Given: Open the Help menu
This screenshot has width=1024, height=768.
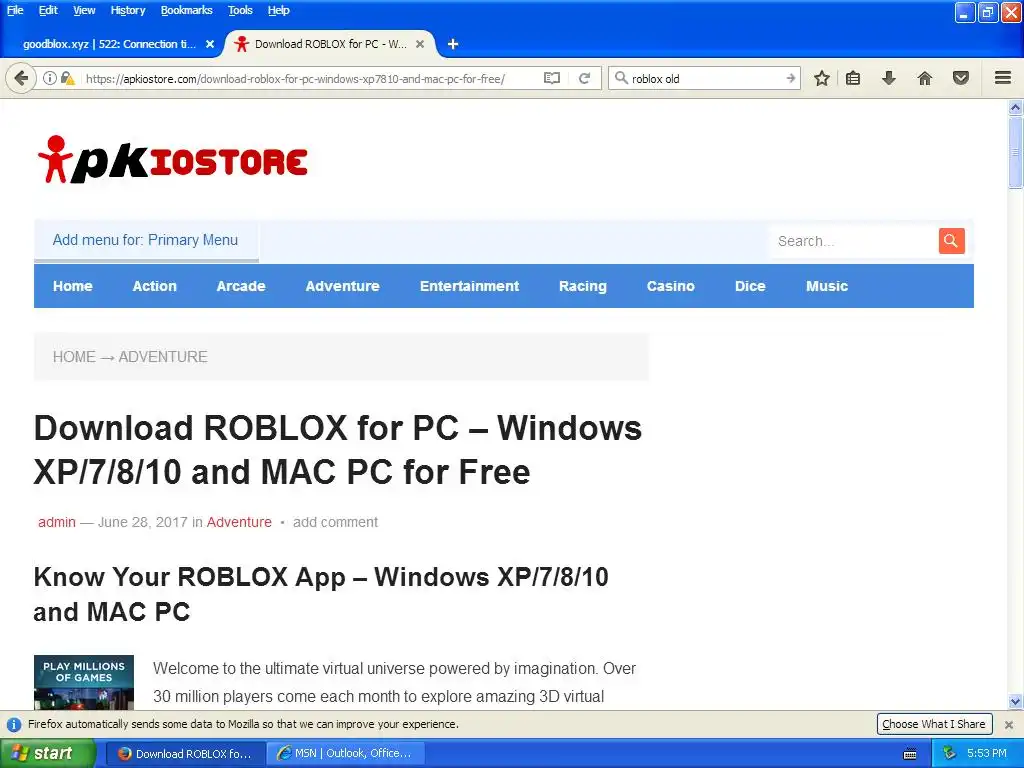Looking at the screenshot, I should click(278, 10).
